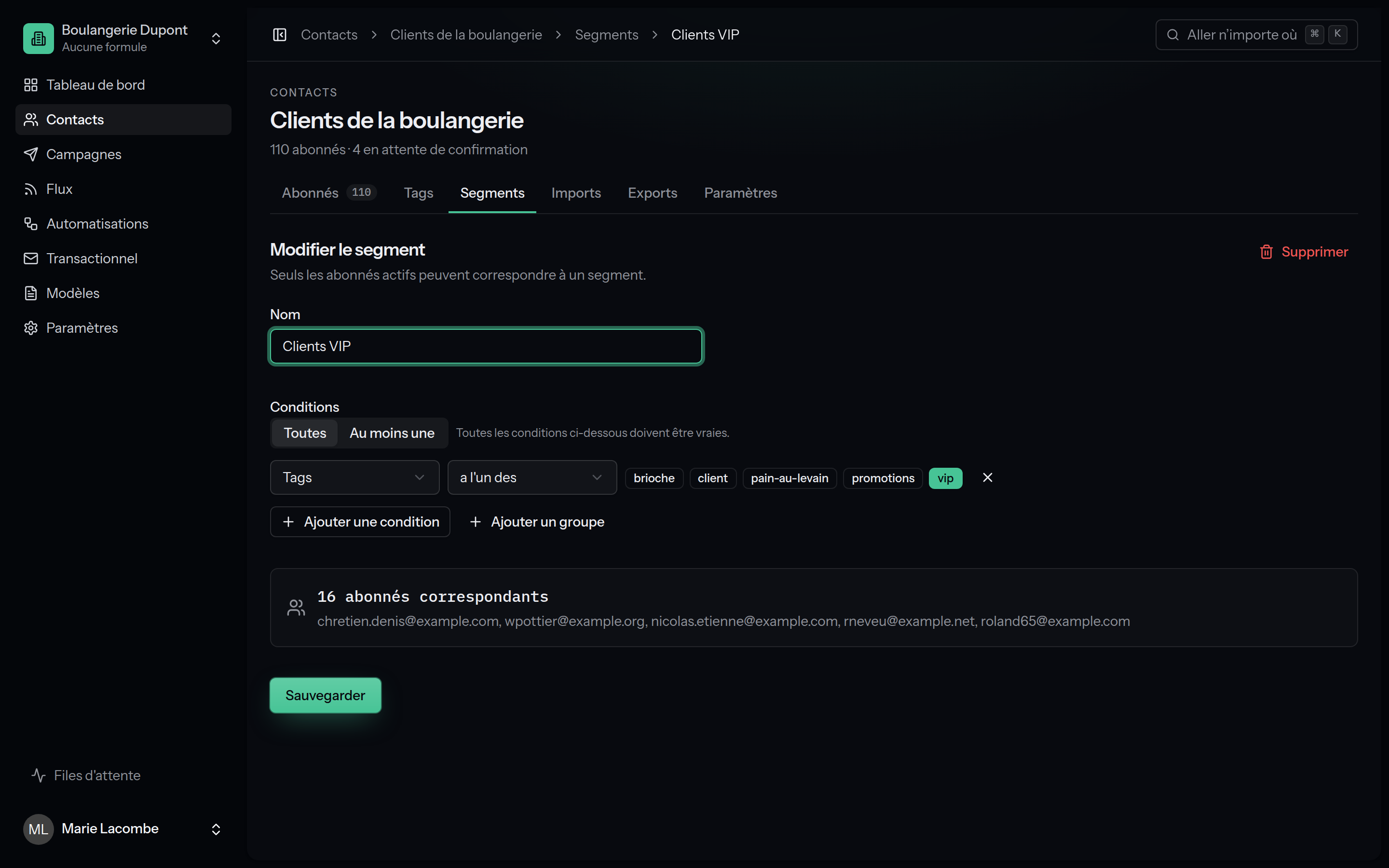
Task: Click the Modèles document icon
Action: pyautogui.click(x=31, y=293)
